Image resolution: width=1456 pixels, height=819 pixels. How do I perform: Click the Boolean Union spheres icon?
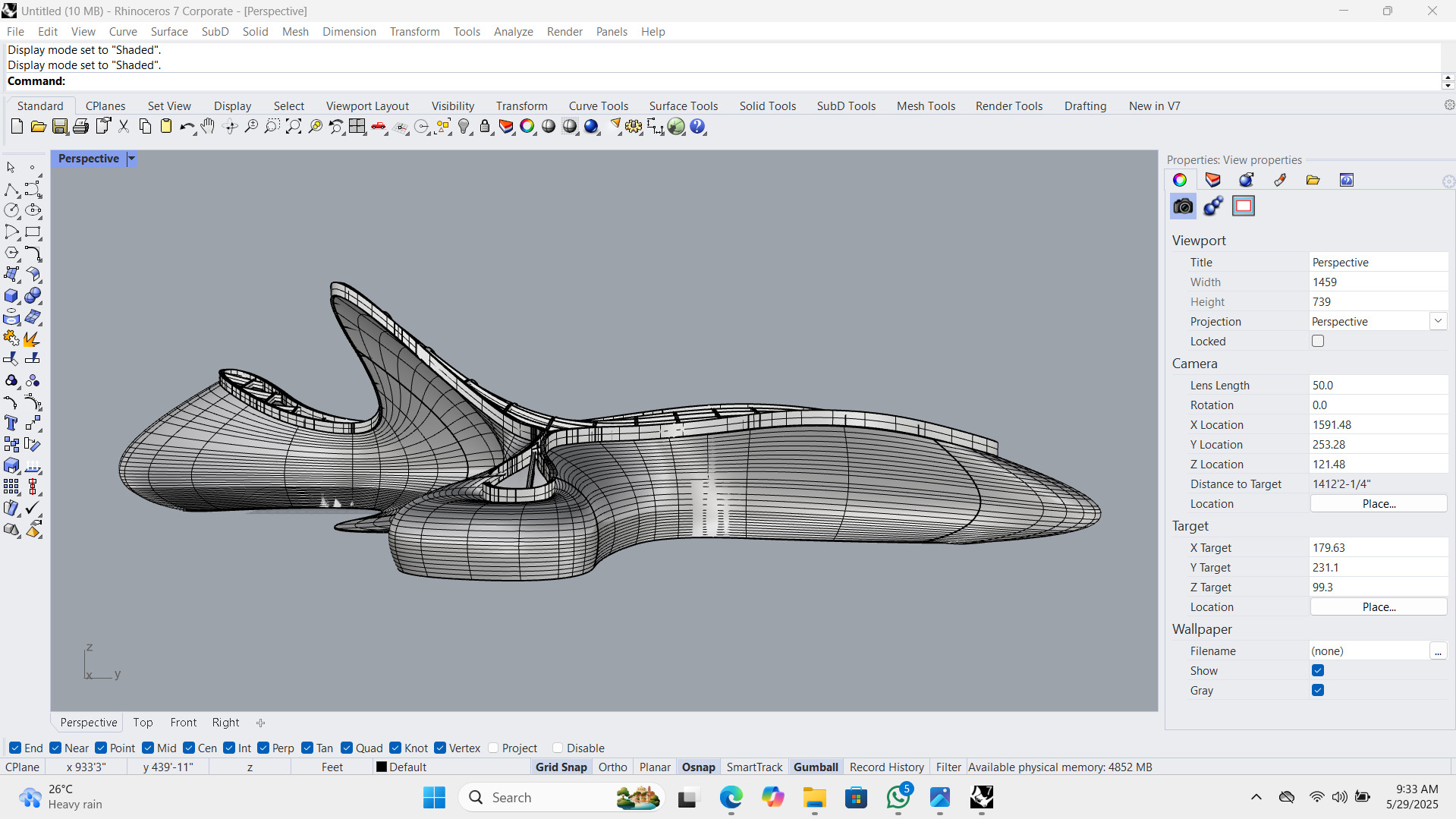tap(33, 296)
